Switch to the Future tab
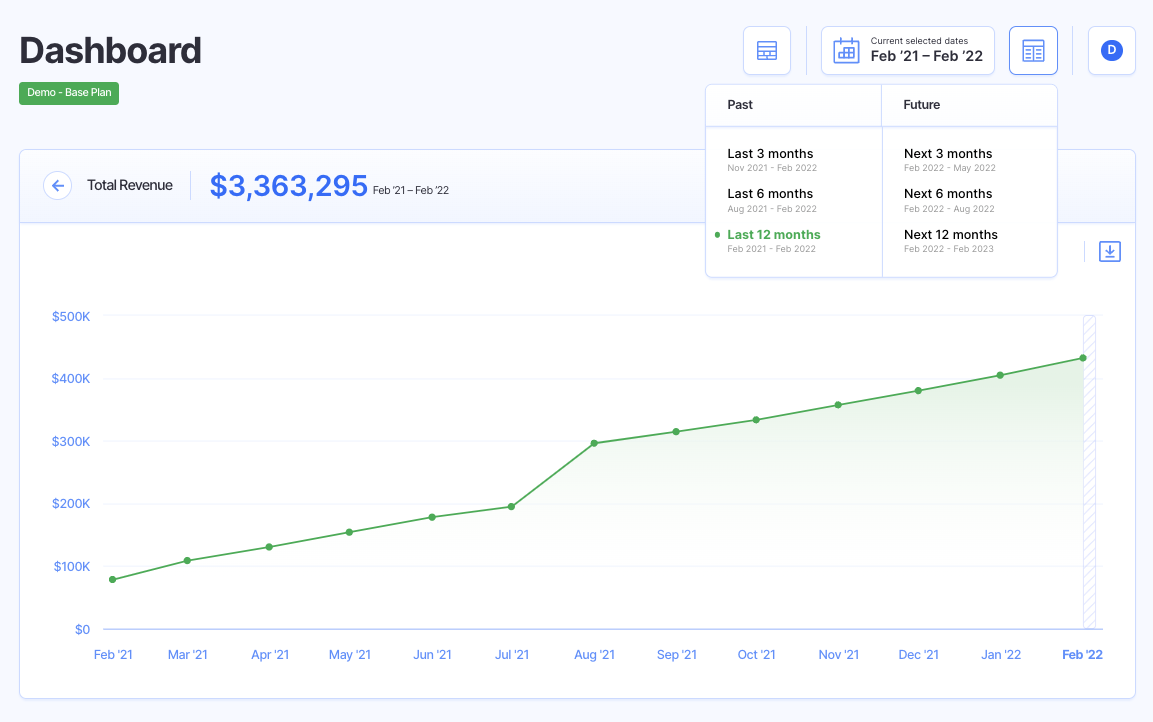This screenshot has height=722, width=1153. click(921, 104)
